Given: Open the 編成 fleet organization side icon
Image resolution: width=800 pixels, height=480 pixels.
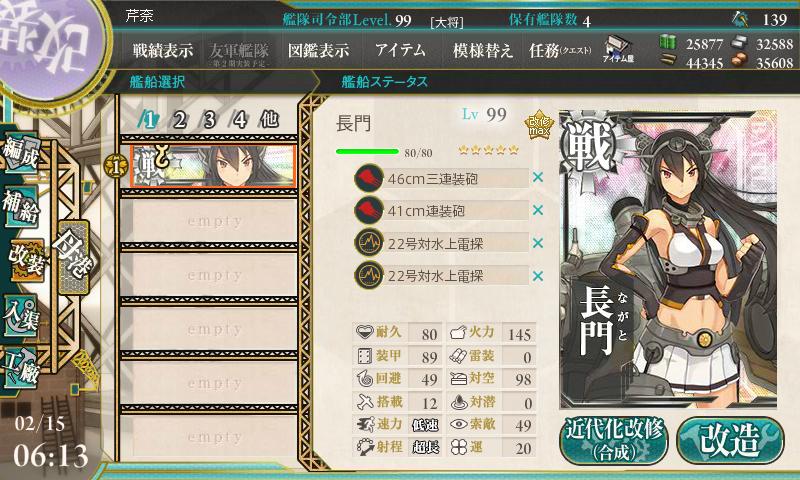Looking at the screenshot, I should click(21, 153).
